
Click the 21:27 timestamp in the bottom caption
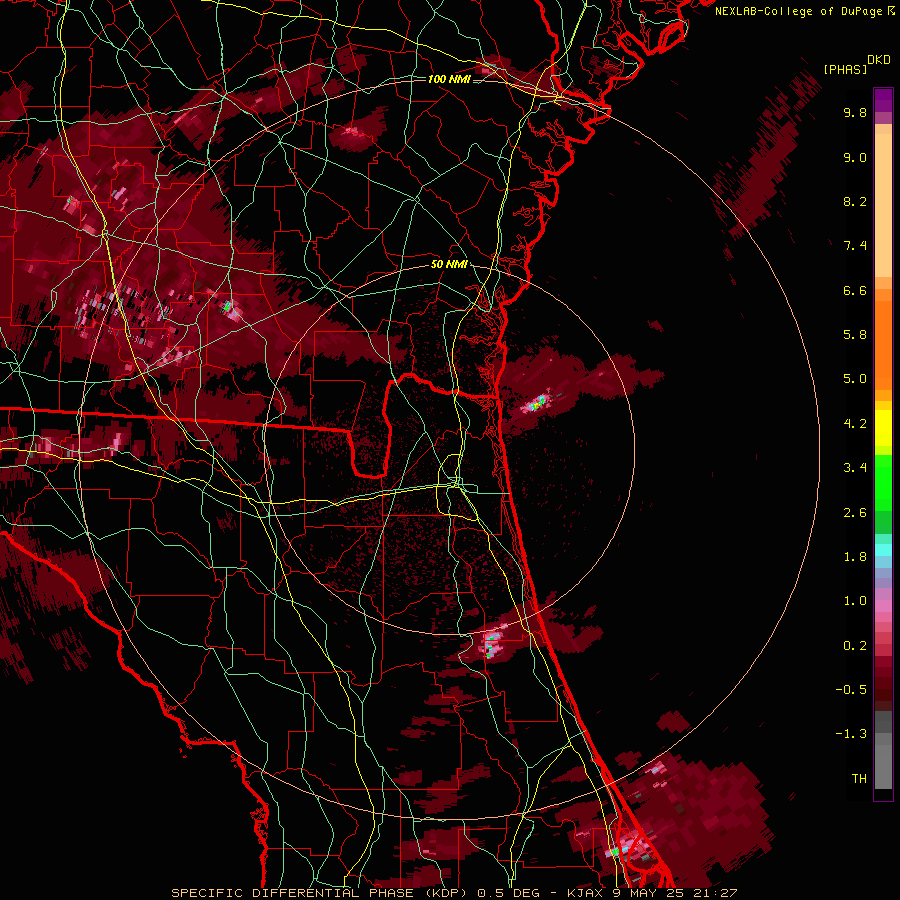[x=714, y=893]
